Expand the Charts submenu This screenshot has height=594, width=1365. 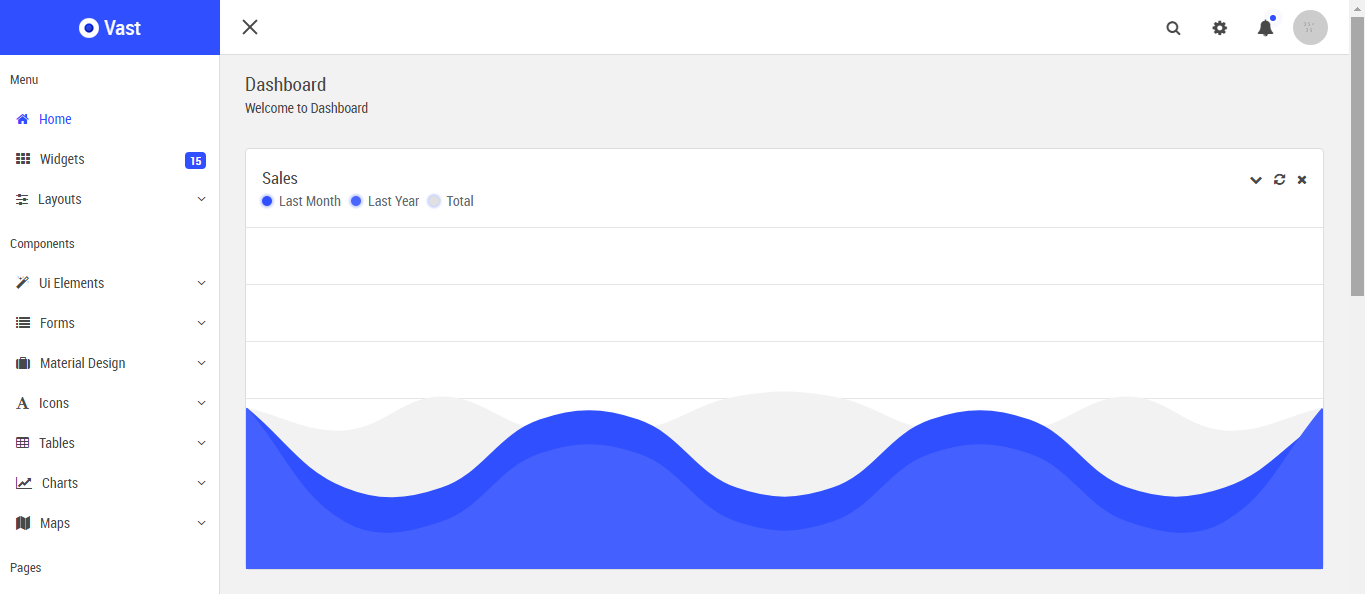(201, 483)
